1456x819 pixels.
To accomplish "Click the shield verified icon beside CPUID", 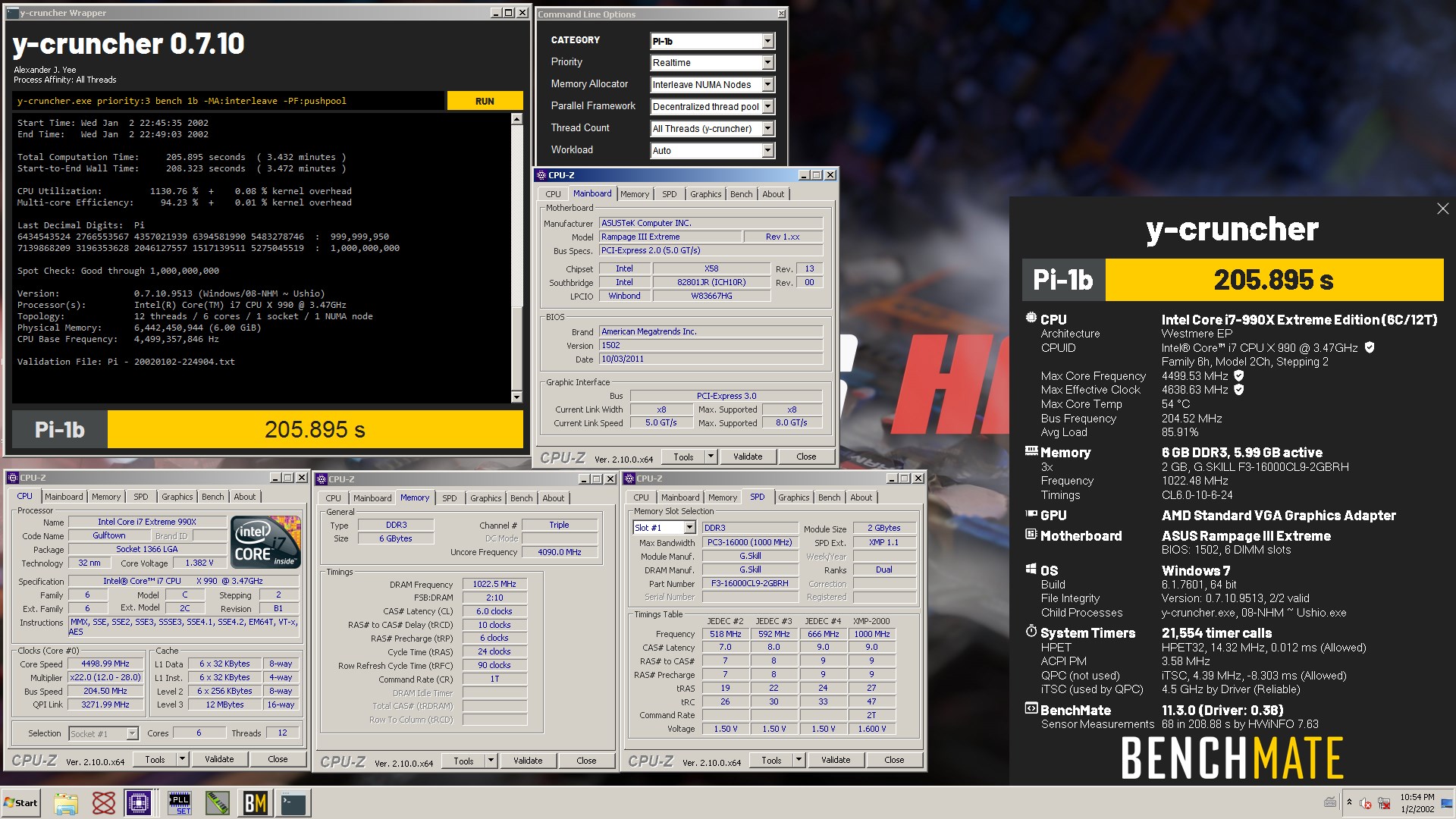I will coord(1370,347).
